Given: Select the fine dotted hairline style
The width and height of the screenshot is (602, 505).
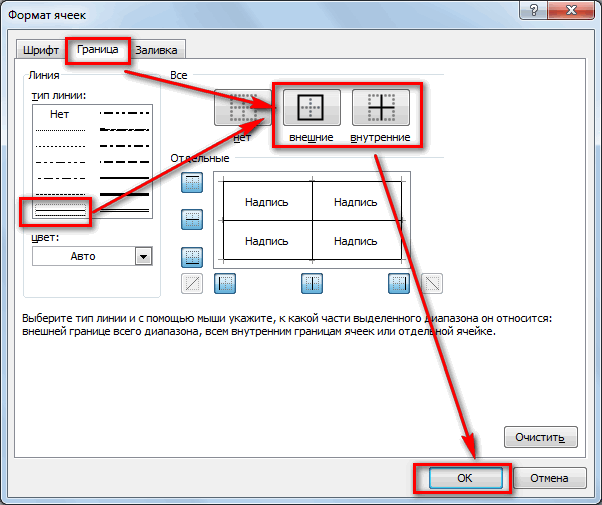Looking at the screenshot, I should click(60, 131).
